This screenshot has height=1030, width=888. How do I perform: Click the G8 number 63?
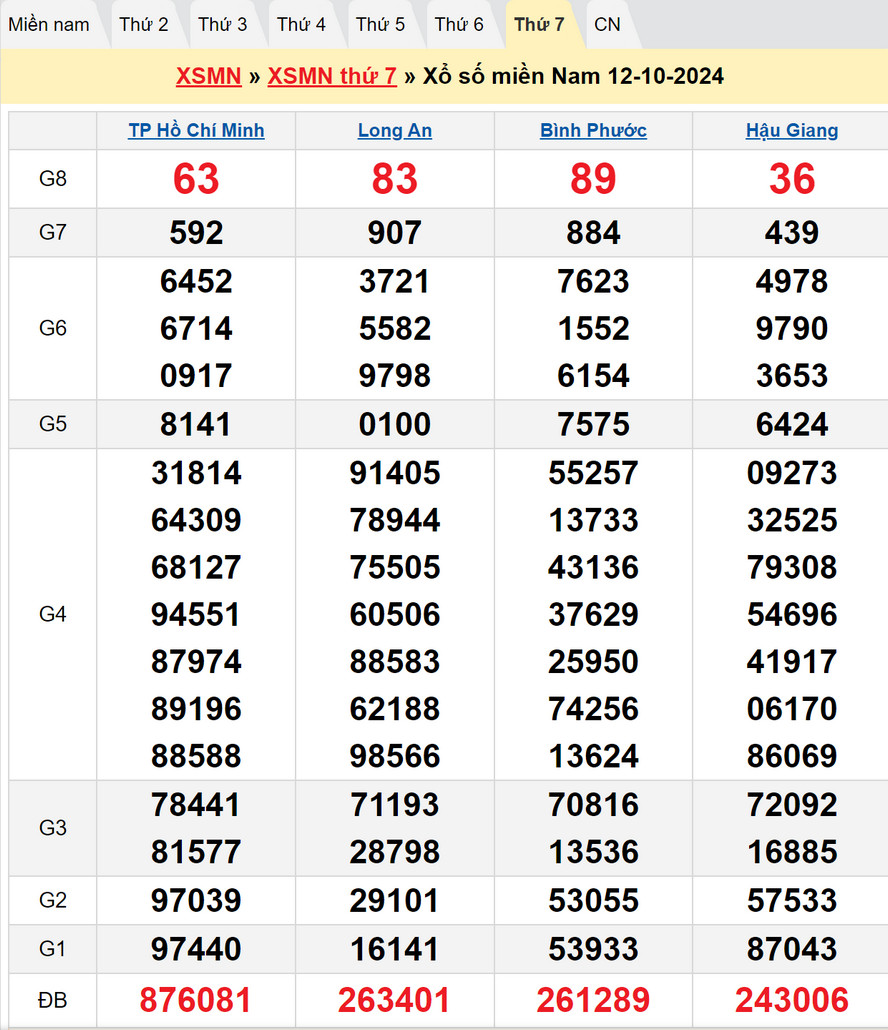pos(196,179)
